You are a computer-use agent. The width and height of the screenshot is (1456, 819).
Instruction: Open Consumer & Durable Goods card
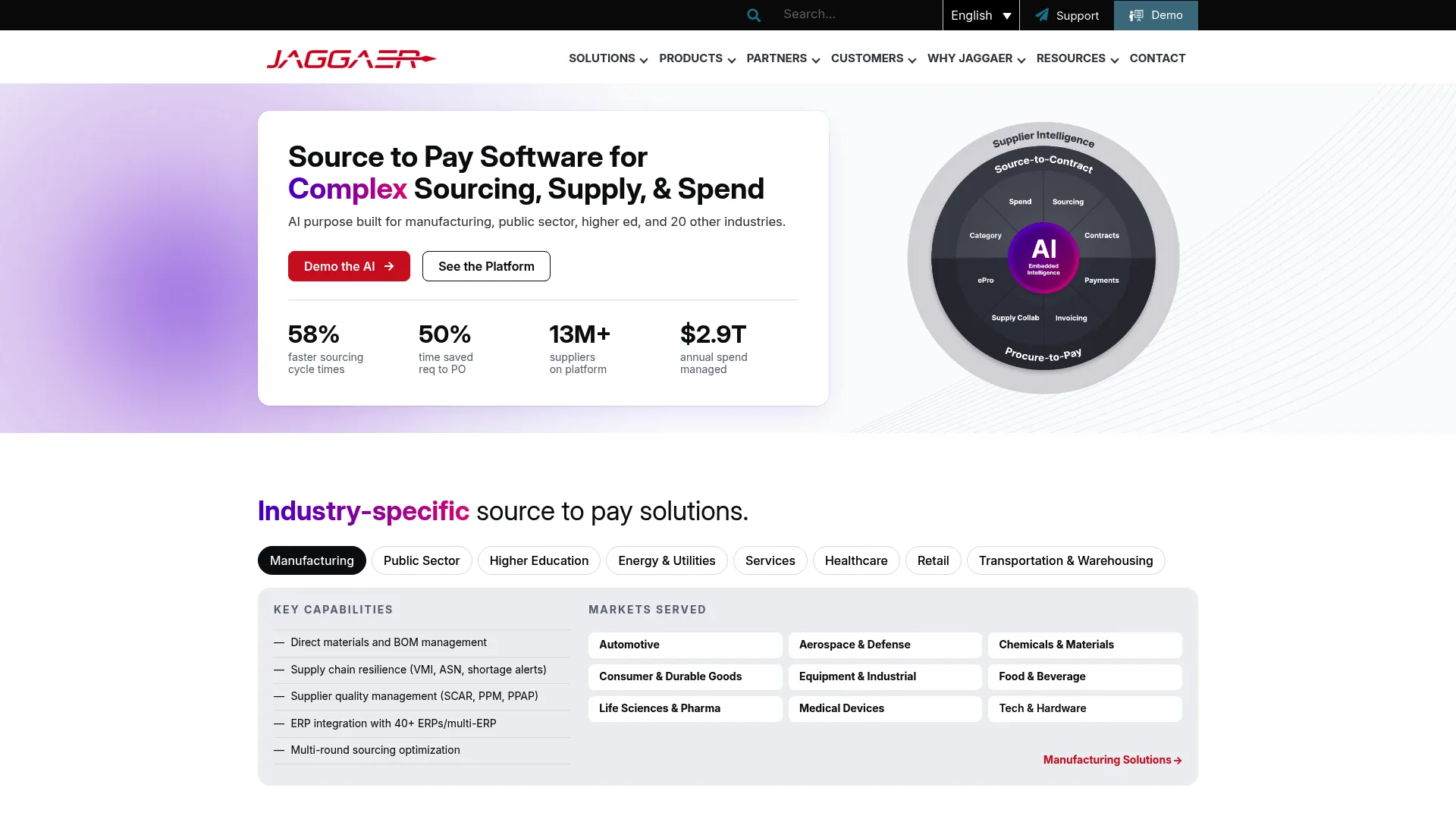(686, 676)
